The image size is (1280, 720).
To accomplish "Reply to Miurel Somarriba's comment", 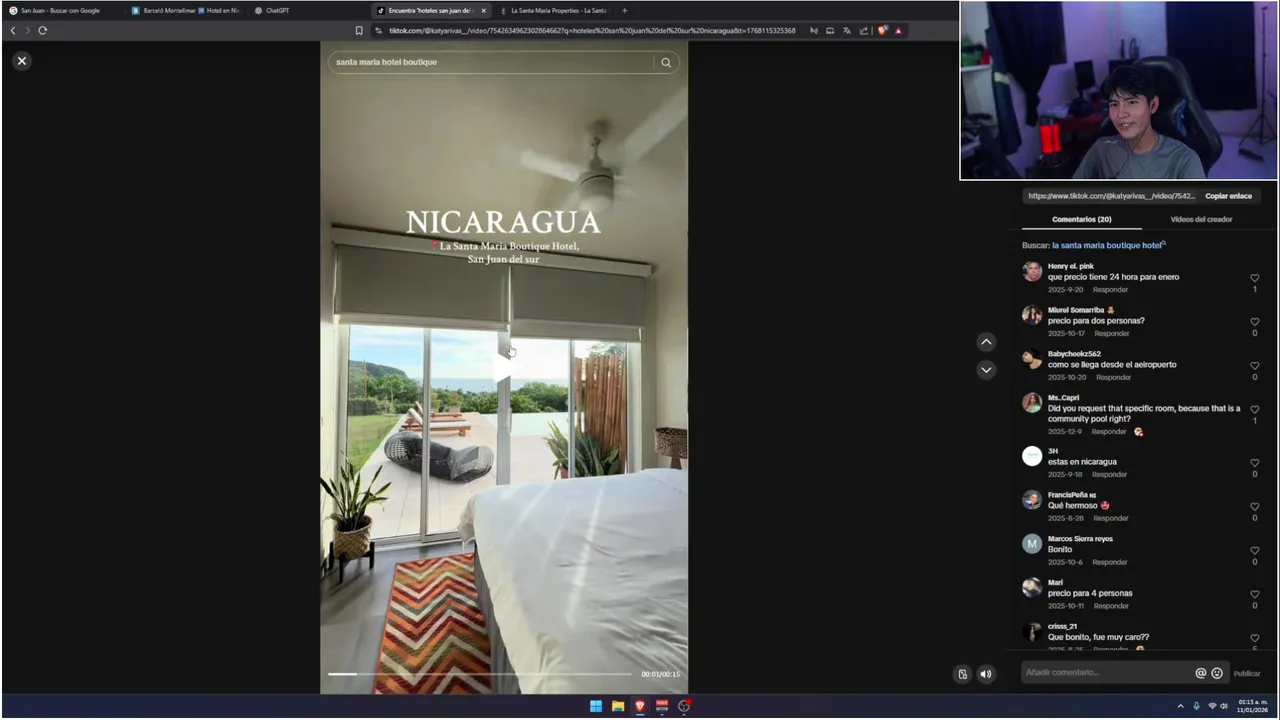I will [1112, 333].
